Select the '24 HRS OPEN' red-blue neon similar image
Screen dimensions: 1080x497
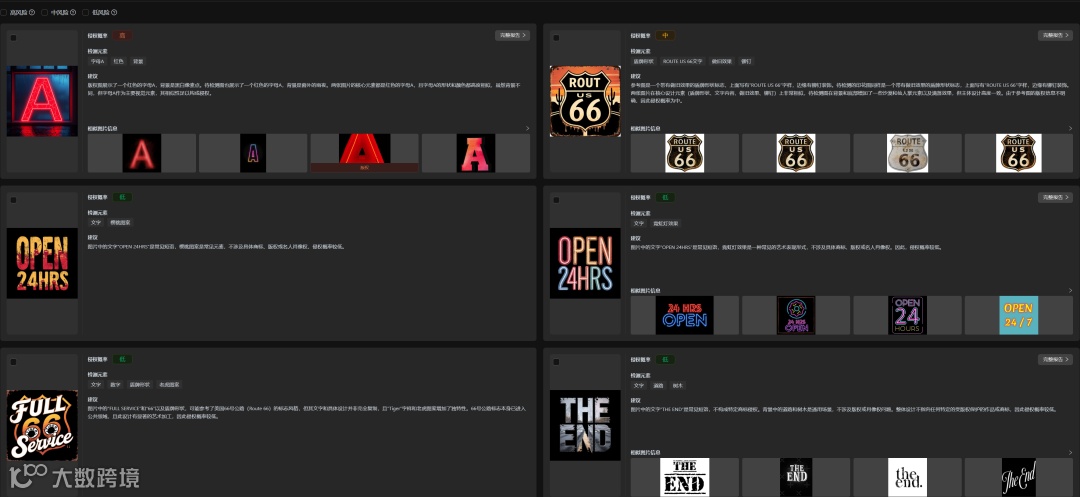coord(685,315)
